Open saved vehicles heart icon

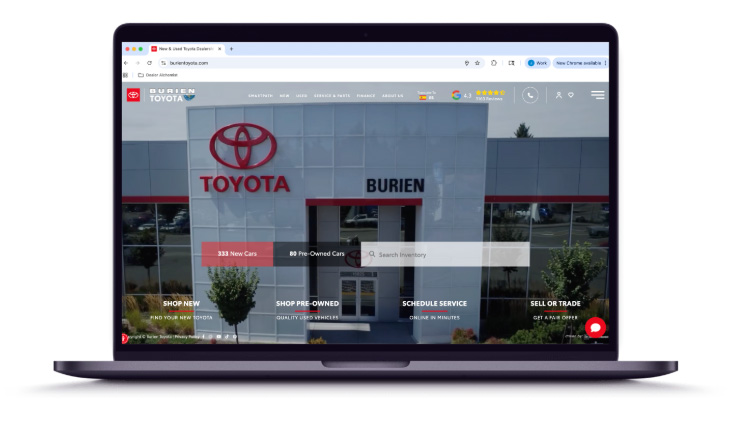(x=570, y=95)
